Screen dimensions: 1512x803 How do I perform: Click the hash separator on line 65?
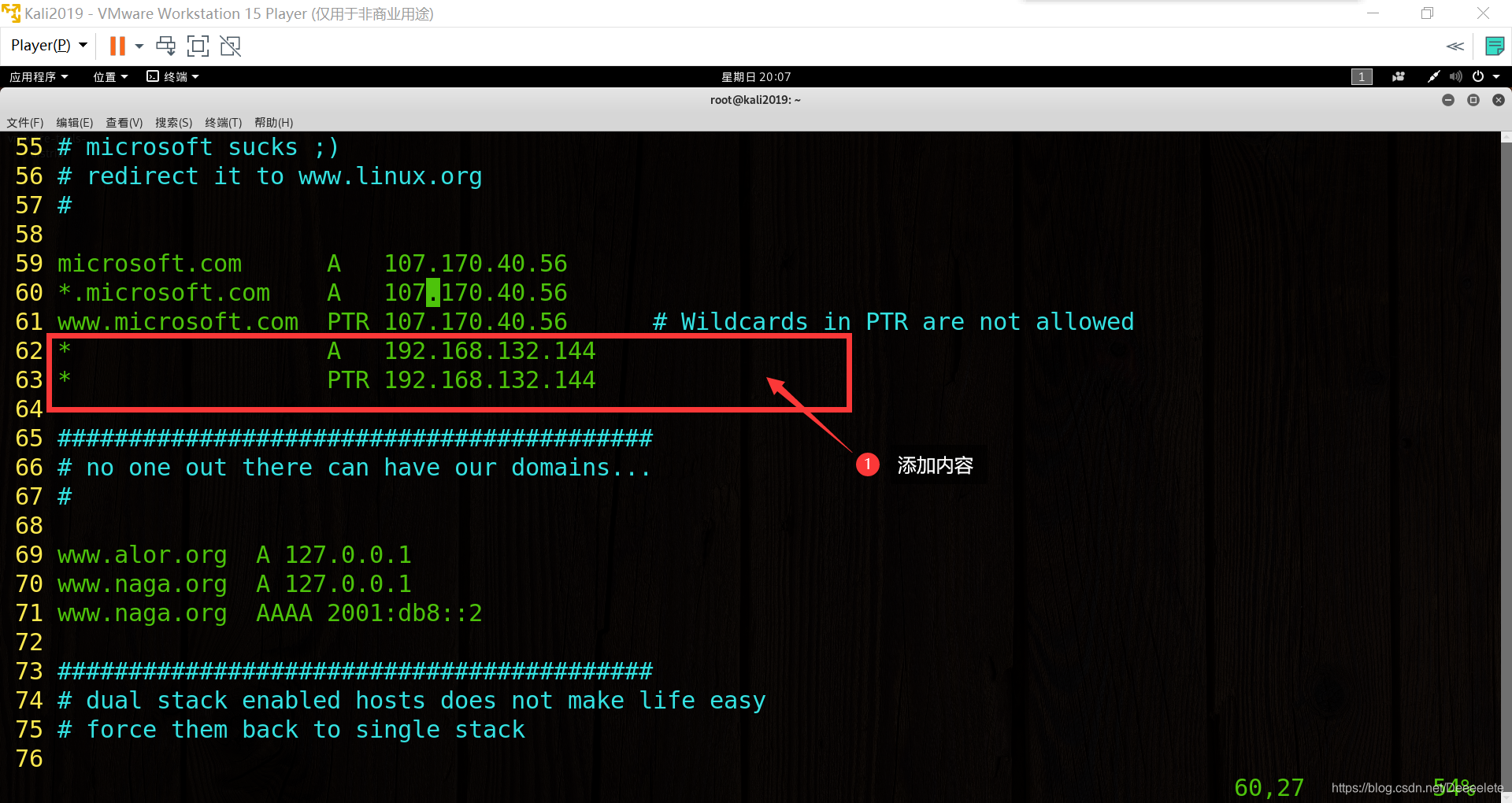[355, 439]
